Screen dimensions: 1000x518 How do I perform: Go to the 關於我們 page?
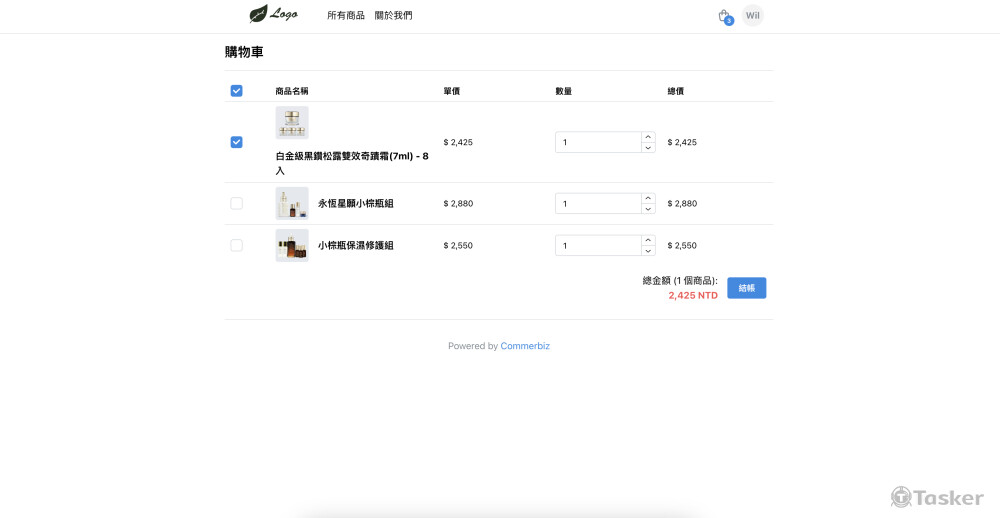click(393, 16)
